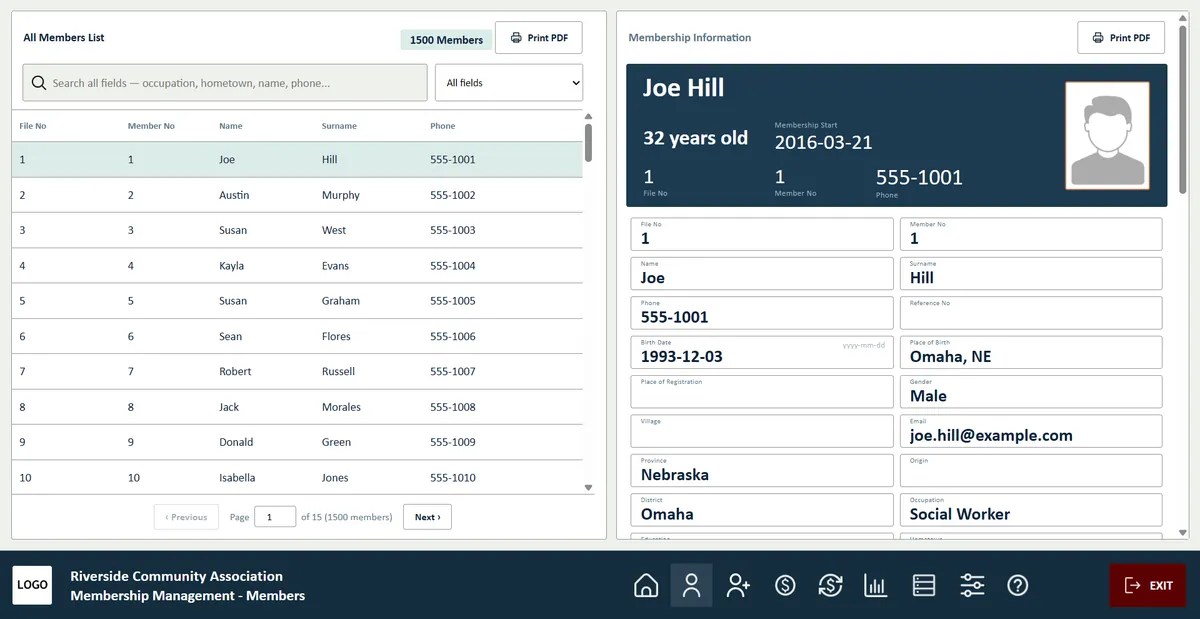This screenshot has width=1200, height=619.
Task: Select the Sean Flores member row
Action: [x=297, y=336]
